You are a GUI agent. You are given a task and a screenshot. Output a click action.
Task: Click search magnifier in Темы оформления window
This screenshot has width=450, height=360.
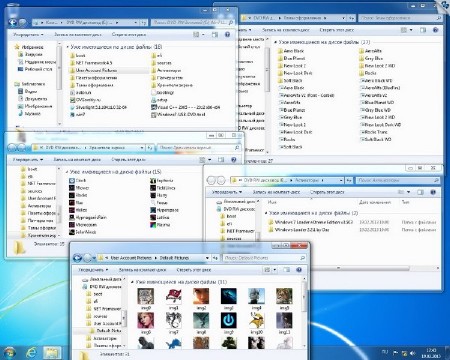(x=439, y=18)
